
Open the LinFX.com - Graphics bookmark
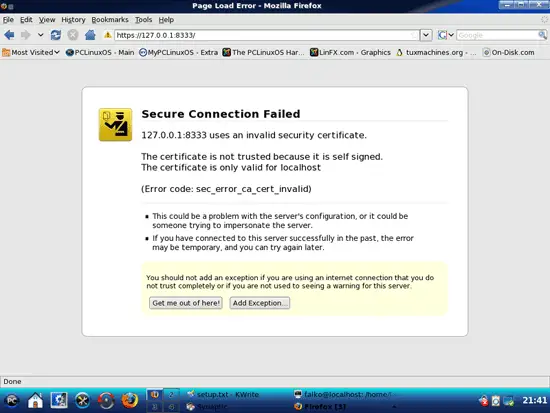pos(350,53)
